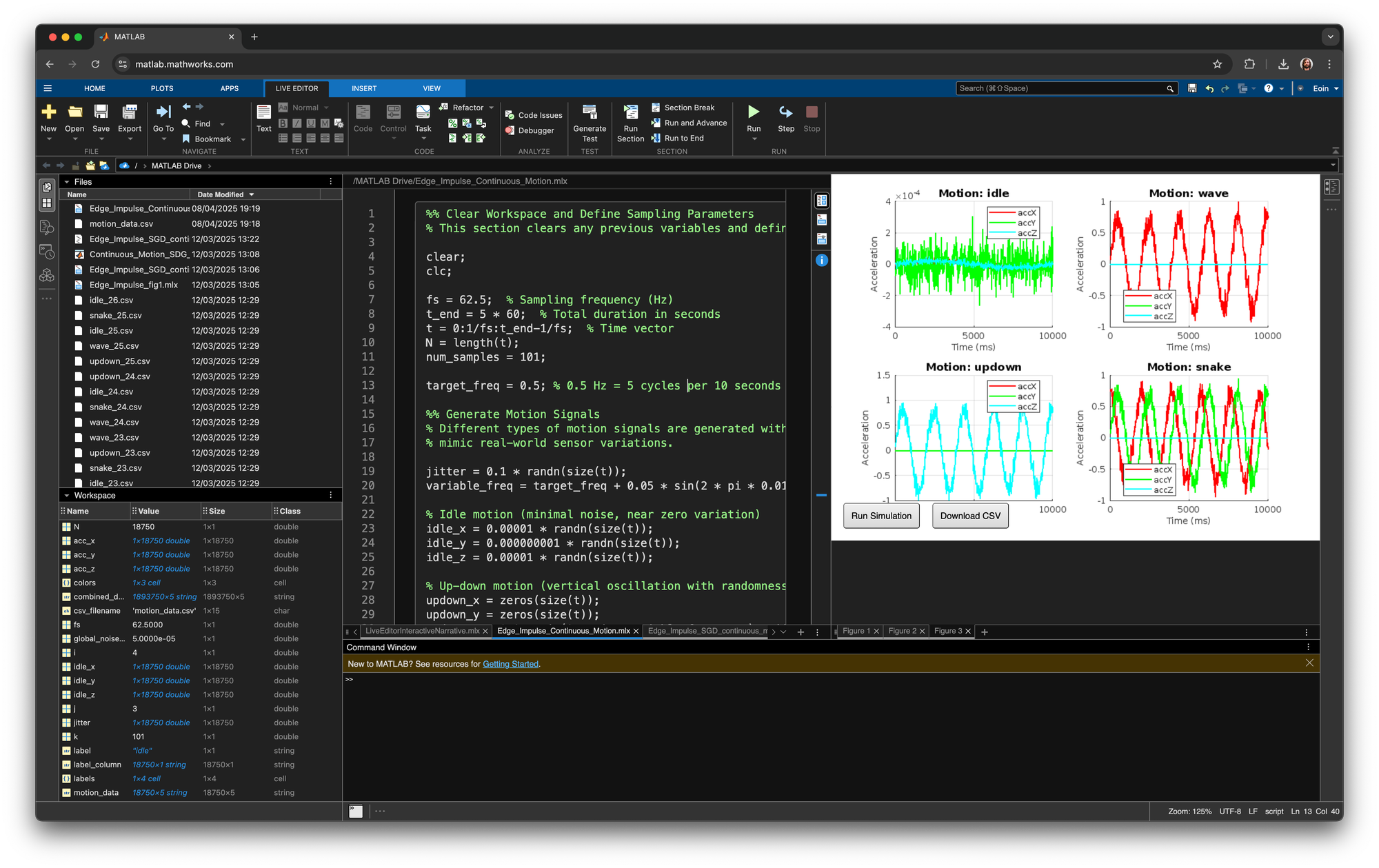Toggle bold text formatting
1379x868 pixels.
point(283,123)
